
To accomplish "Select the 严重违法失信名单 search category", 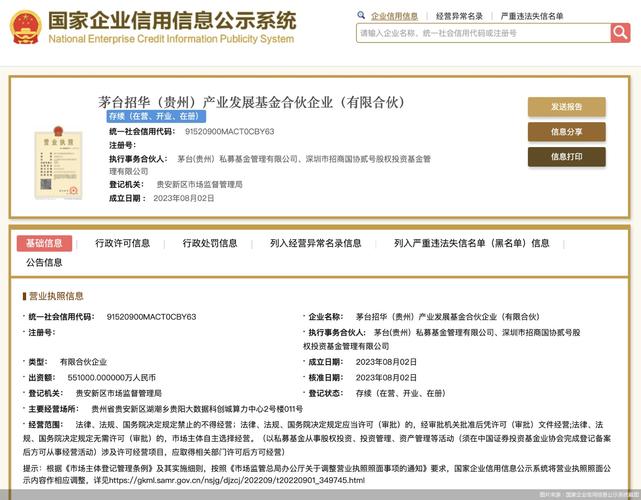I will coord(531,16).
